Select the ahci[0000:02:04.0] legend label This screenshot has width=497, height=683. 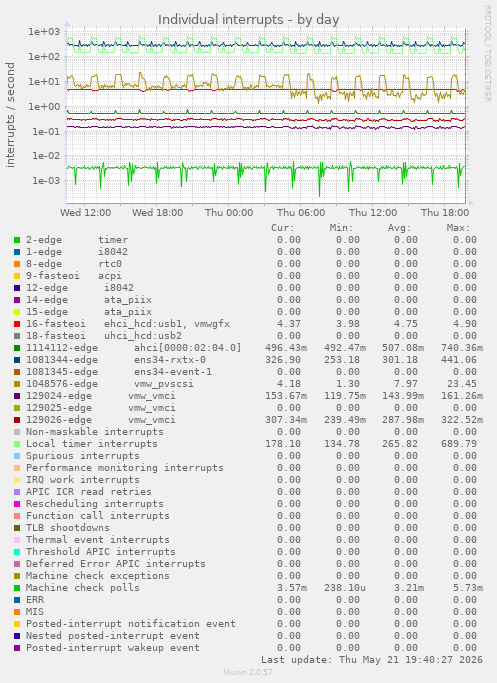pos(187,348)
